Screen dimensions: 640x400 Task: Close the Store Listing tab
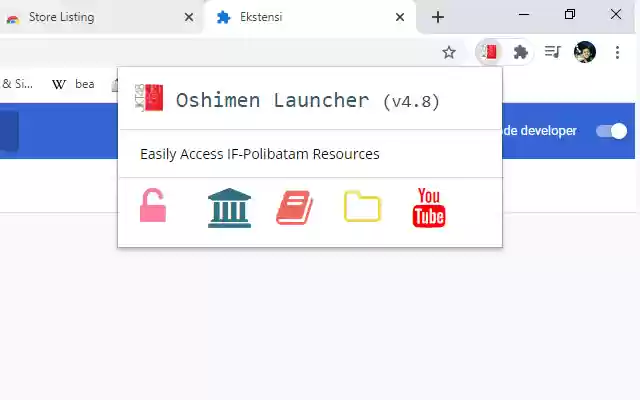pyautogui.click(x=189, y=17)
